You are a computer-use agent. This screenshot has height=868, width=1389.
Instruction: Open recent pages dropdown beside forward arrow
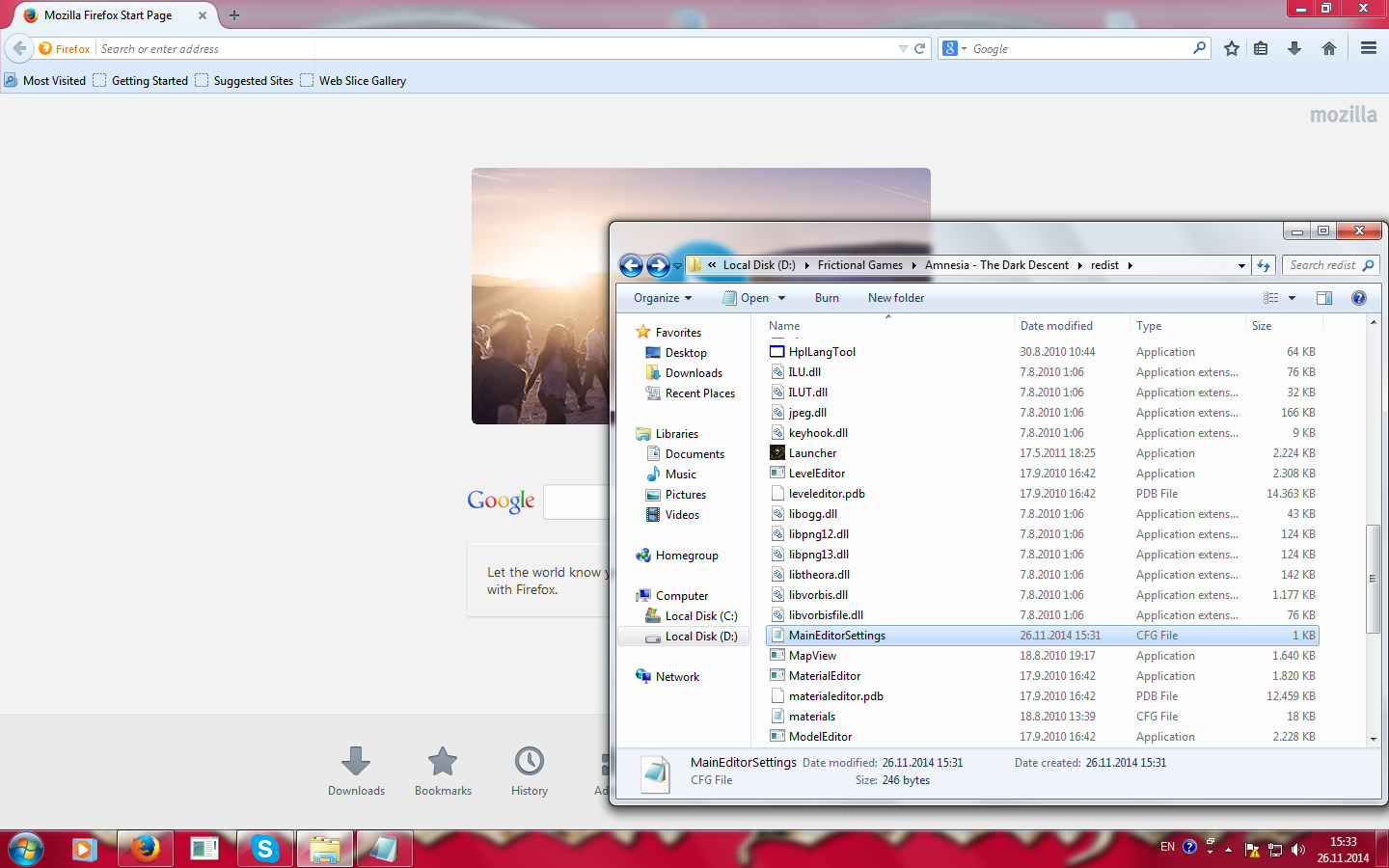coord(677,265)
